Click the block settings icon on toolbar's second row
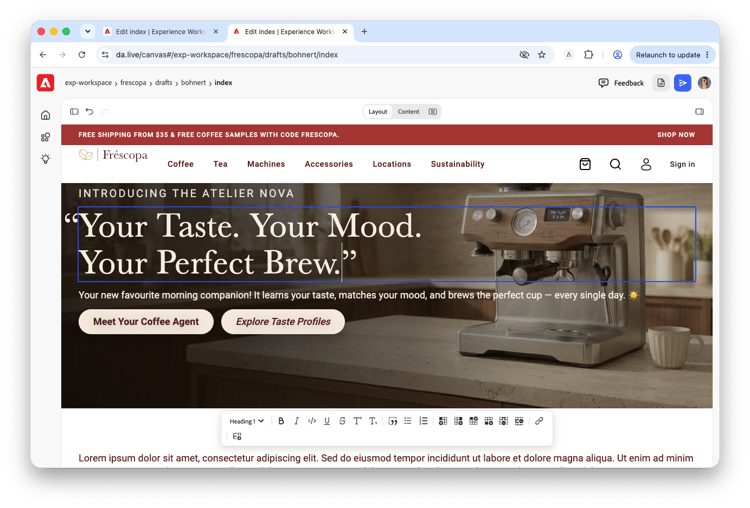This screenshot has height=508, width=750. click(x=237, y=436)
